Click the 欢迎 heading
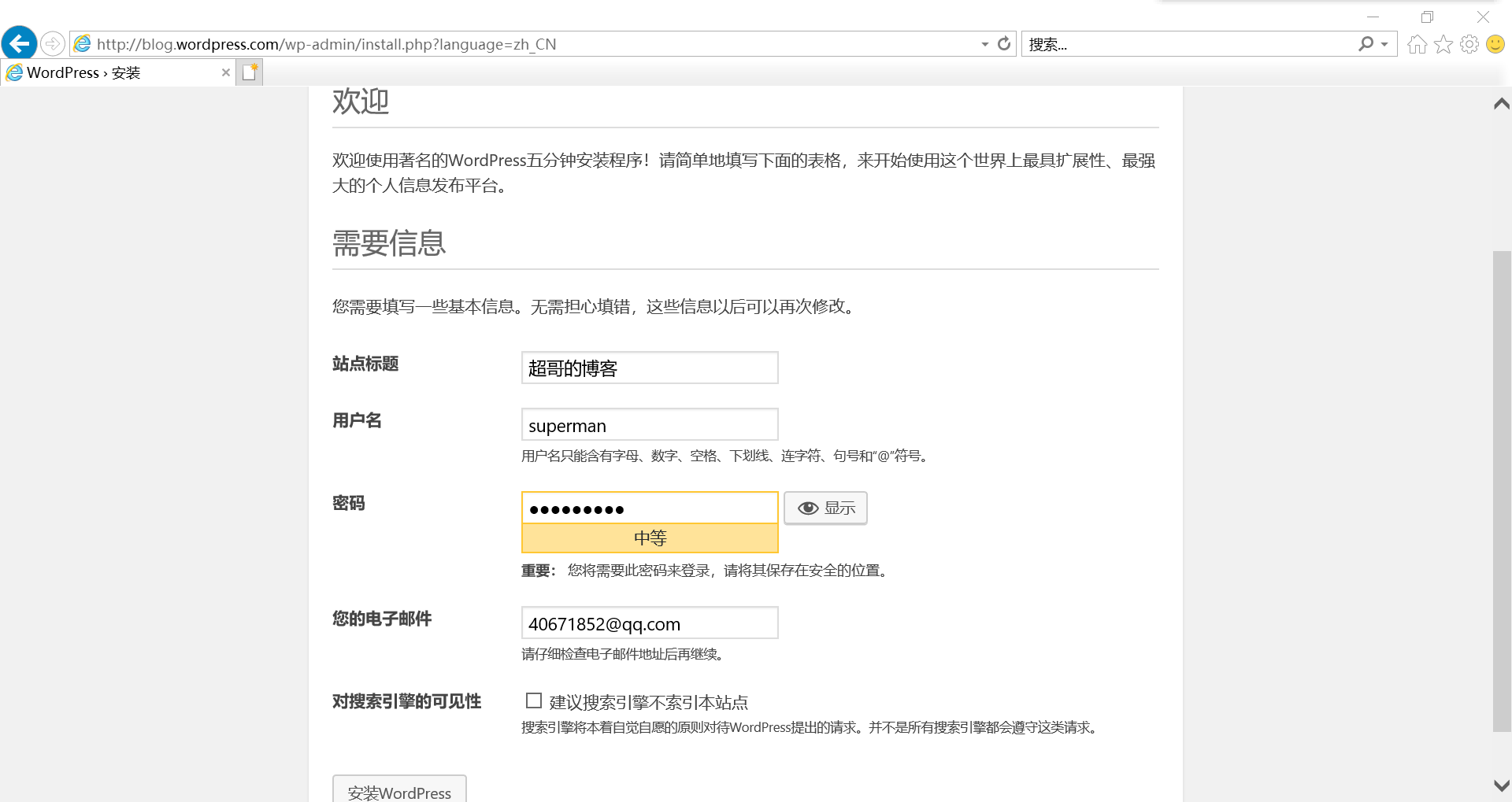Screen dimensions: 1512x802 [x=361, y=102]
